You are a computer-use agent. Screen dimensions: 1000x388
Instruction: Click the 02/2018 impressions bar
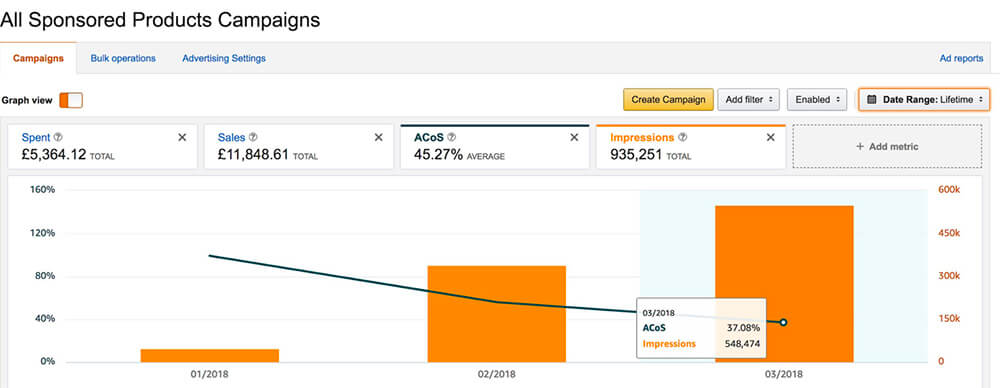coord(497,314)
